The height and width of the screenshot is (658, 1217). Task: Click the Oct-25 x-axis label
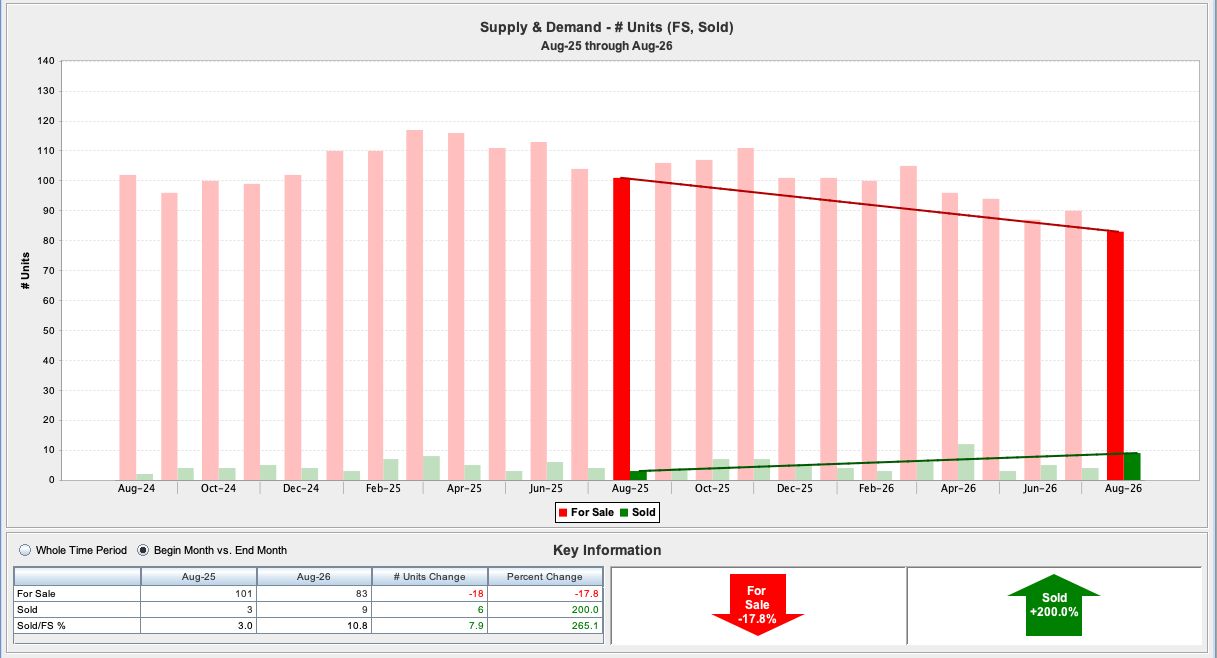coord(712,489)
